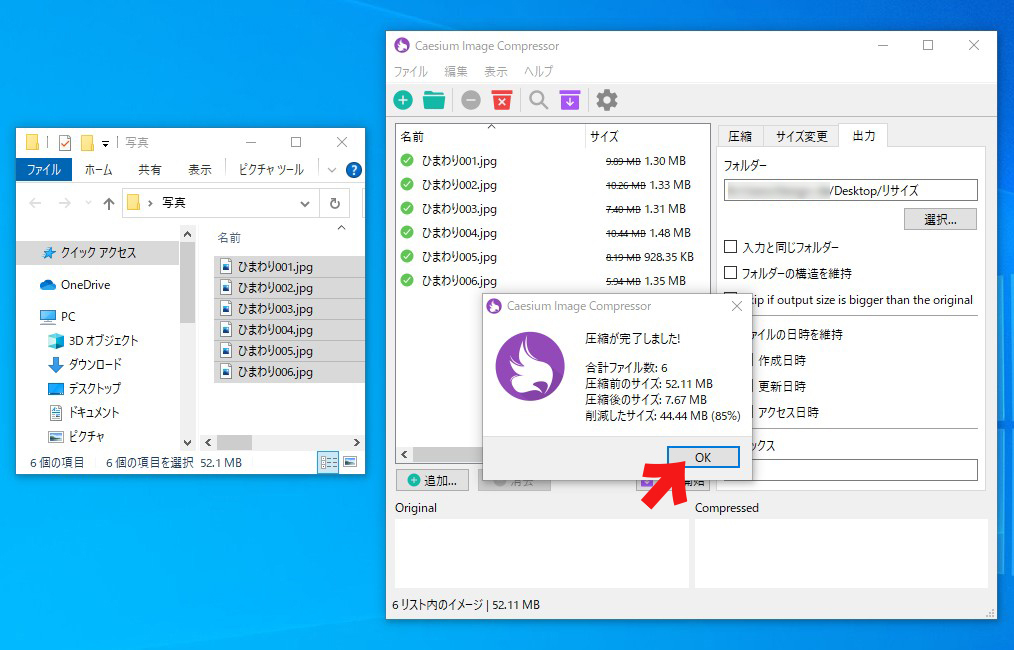The width and height of the screenshot is (1014, 650).
Task: Open the 表示 menu in Caesium
Action: pos(496,71)
